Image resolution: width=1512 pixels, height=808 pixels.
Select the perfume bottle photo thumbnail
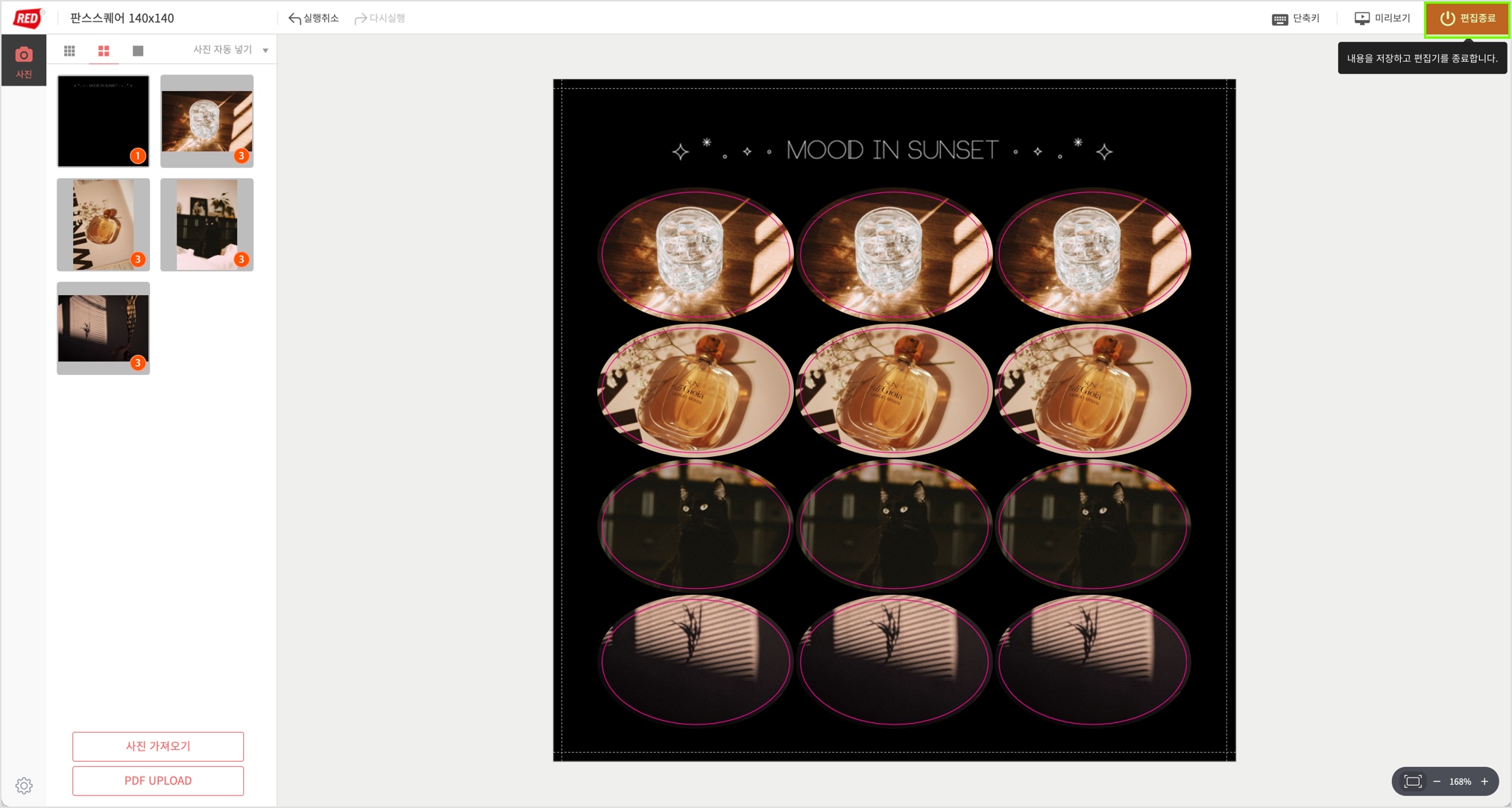103,224
